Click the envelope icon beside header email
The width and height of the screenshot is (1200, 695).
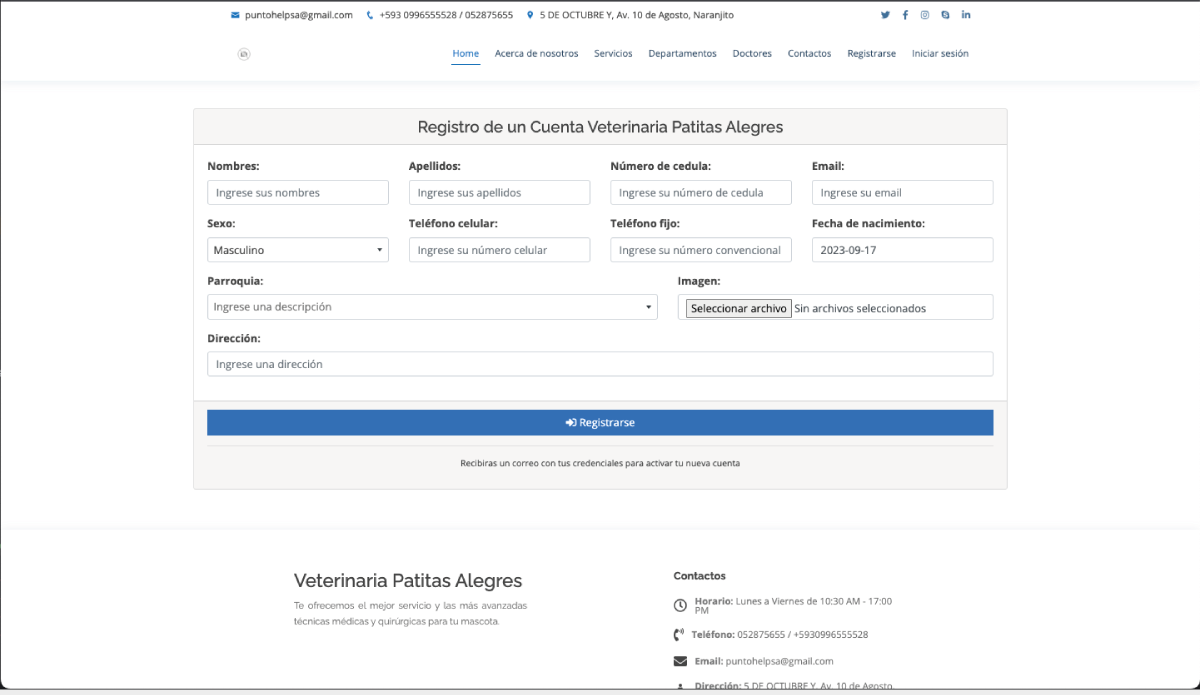[x=235, y=15]
